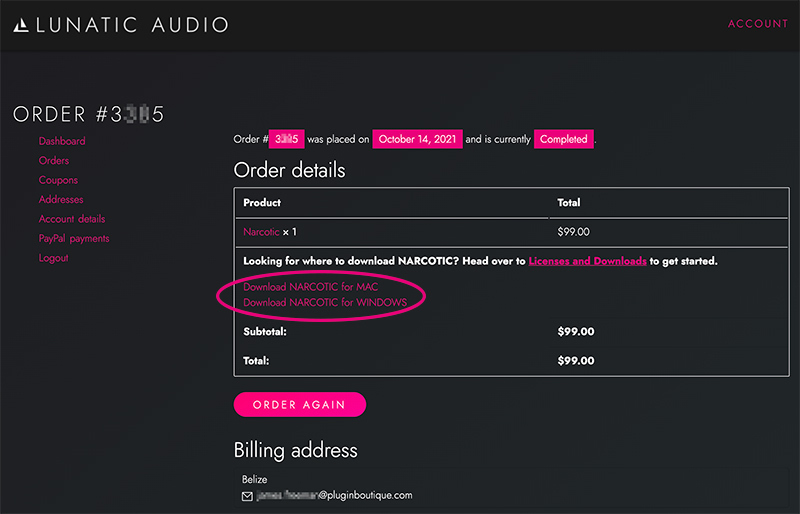Click the Lunatic Audio triangle logo icon
Viewport: 800px width, 514px height.
21,25
